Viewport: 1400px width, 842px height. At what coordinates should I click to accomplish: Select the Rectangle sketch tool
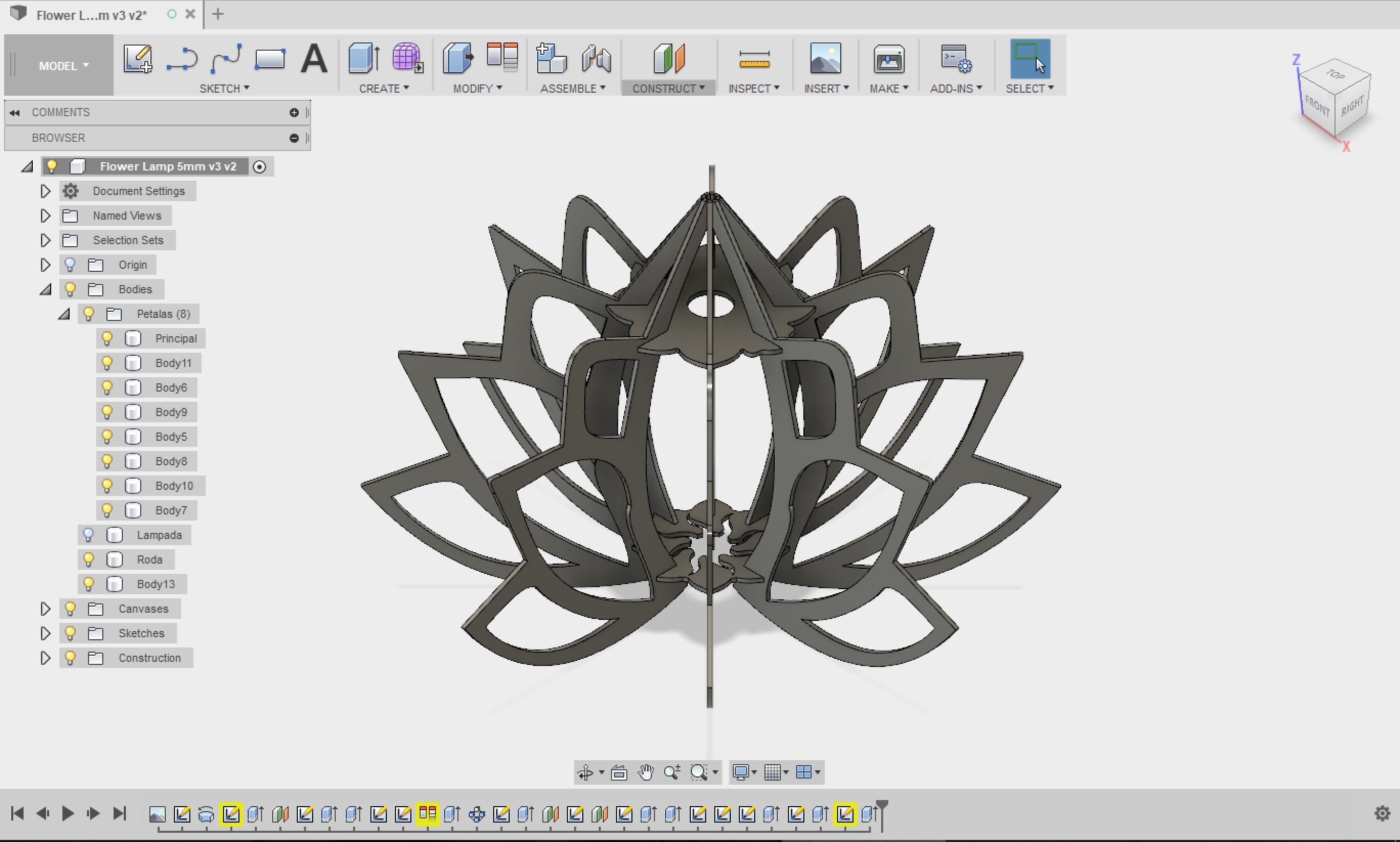[x=270, y=59]
